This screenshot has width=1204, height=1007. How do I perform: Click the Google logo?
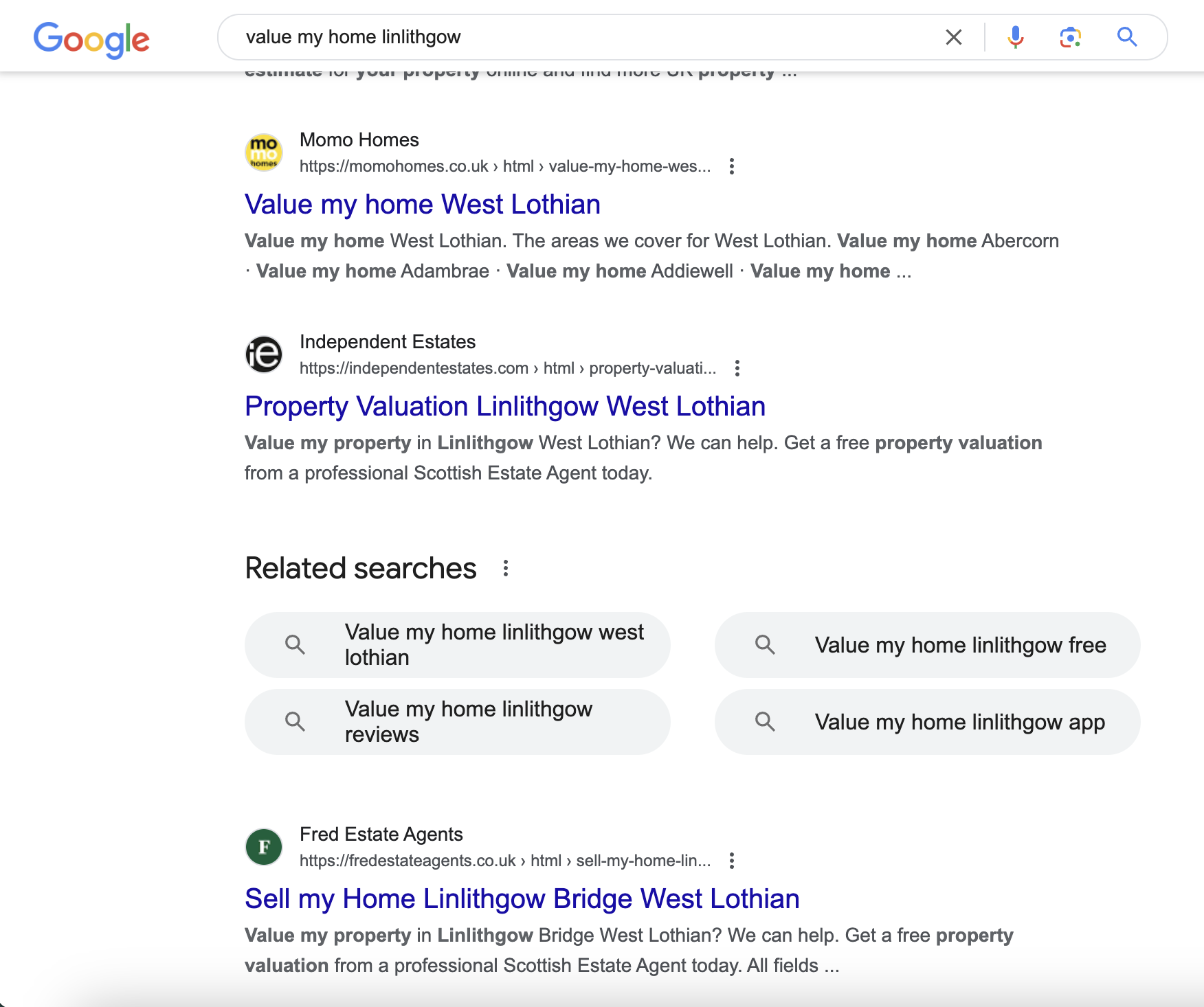click(91, 39)
